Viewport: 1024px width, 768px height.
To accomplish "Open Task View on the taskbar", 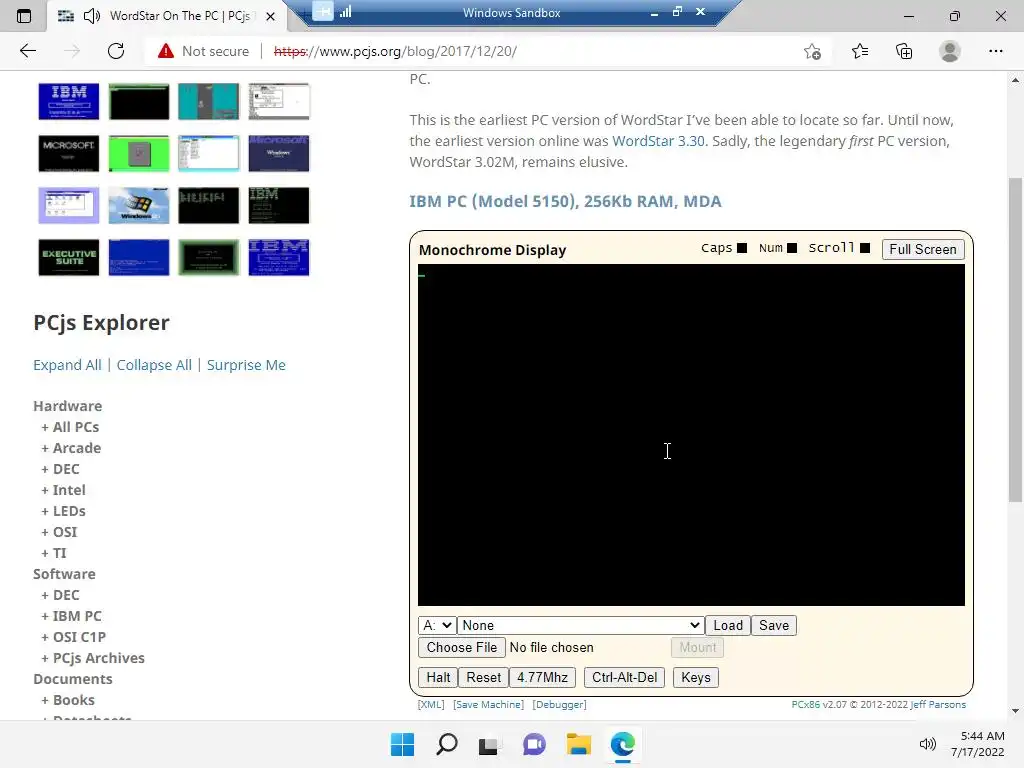I will click(488, 745).
